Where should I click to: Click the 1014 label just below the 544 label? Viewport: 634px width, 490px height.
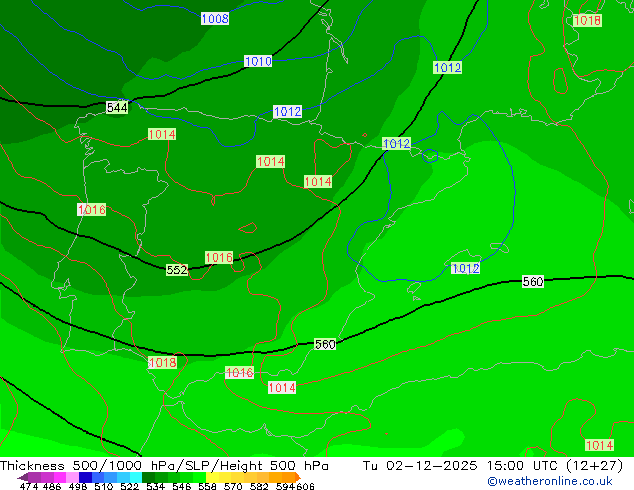tap(162, 134)
